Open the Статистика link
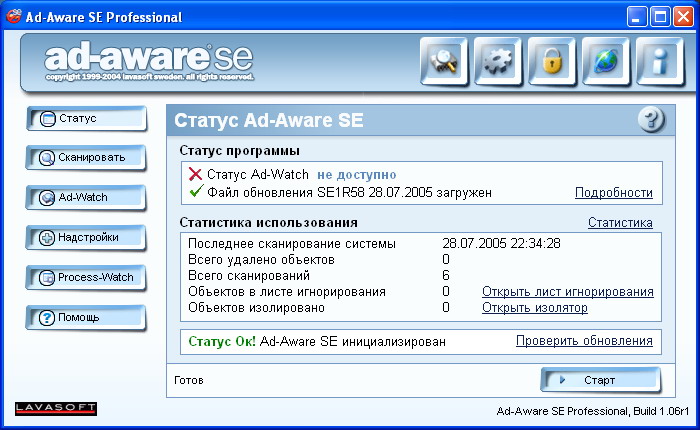Image resolution: width=700 pixels, height=430 pixels. pyautogui.click(x=620, y=223)
